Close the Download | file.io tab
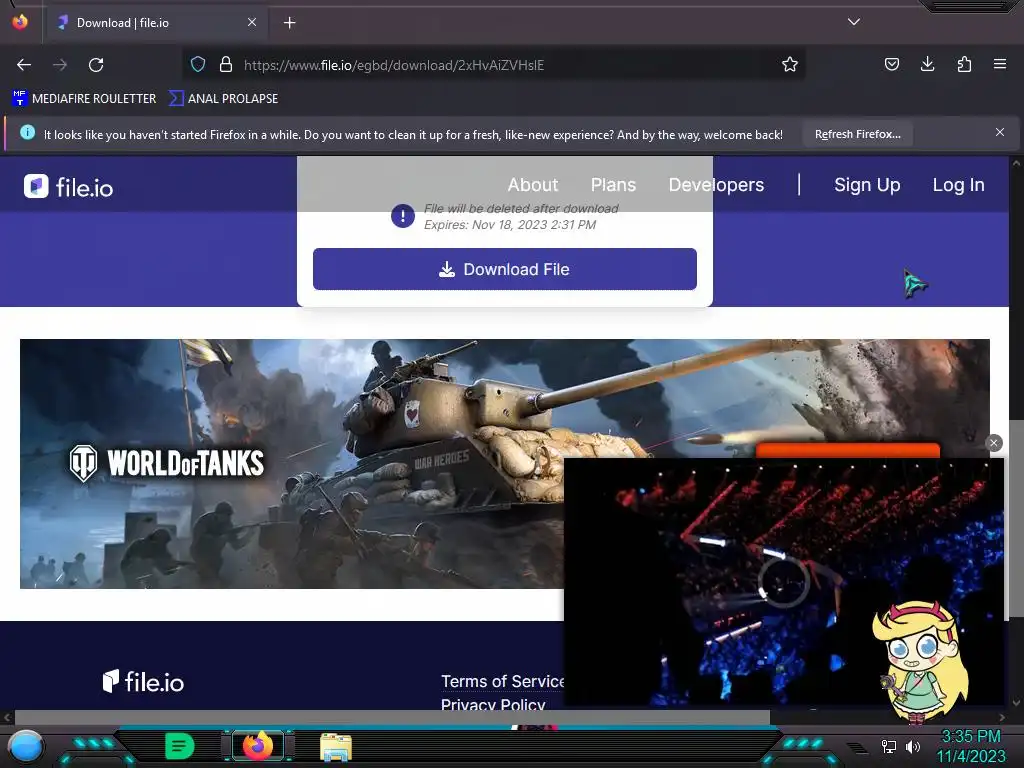The width and height of the screenshot is (1024, 768). pos(252,22)
